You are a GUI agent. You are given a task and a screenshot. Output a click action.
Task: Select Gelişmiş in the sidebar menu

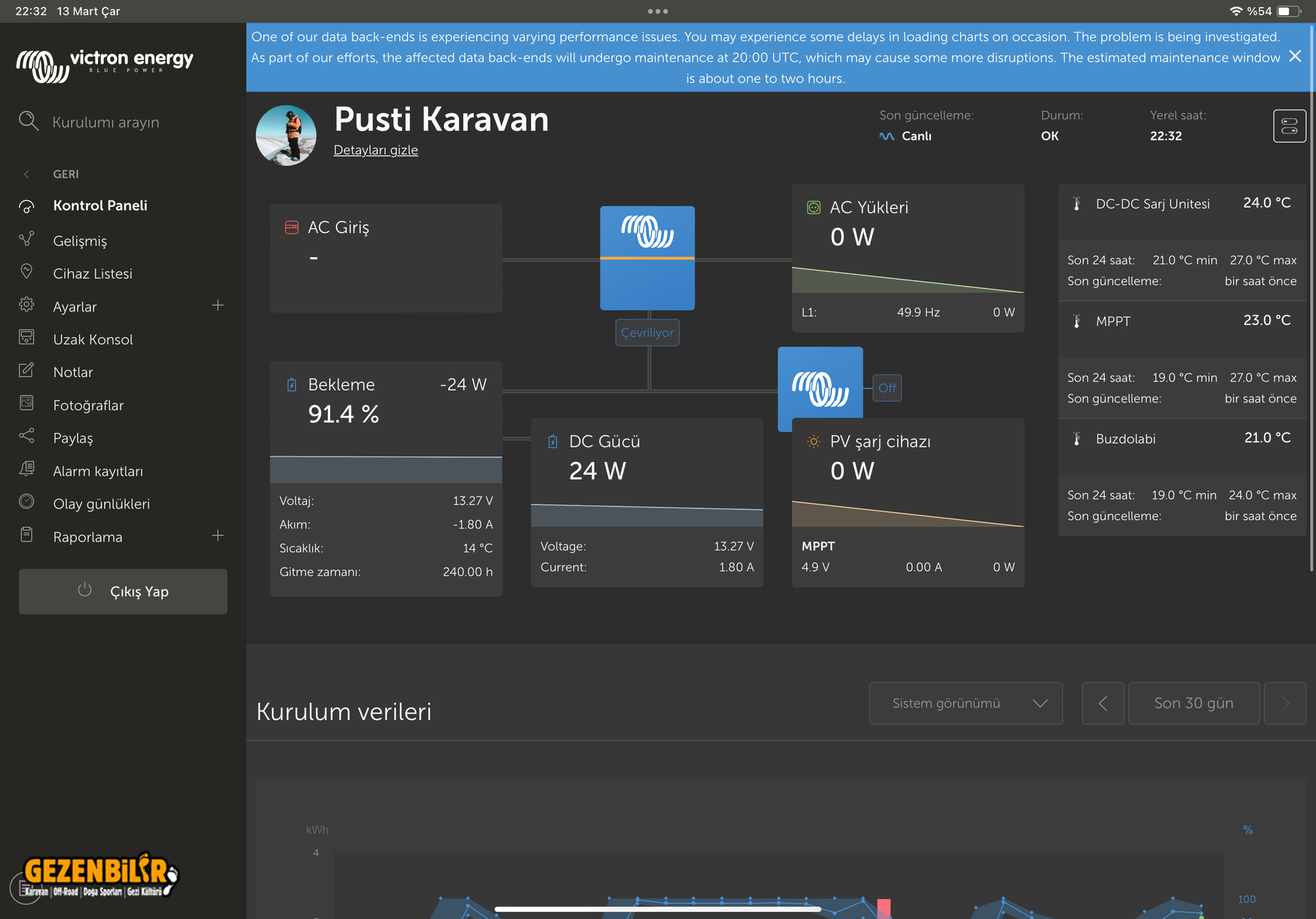click(x=80, y=241)
